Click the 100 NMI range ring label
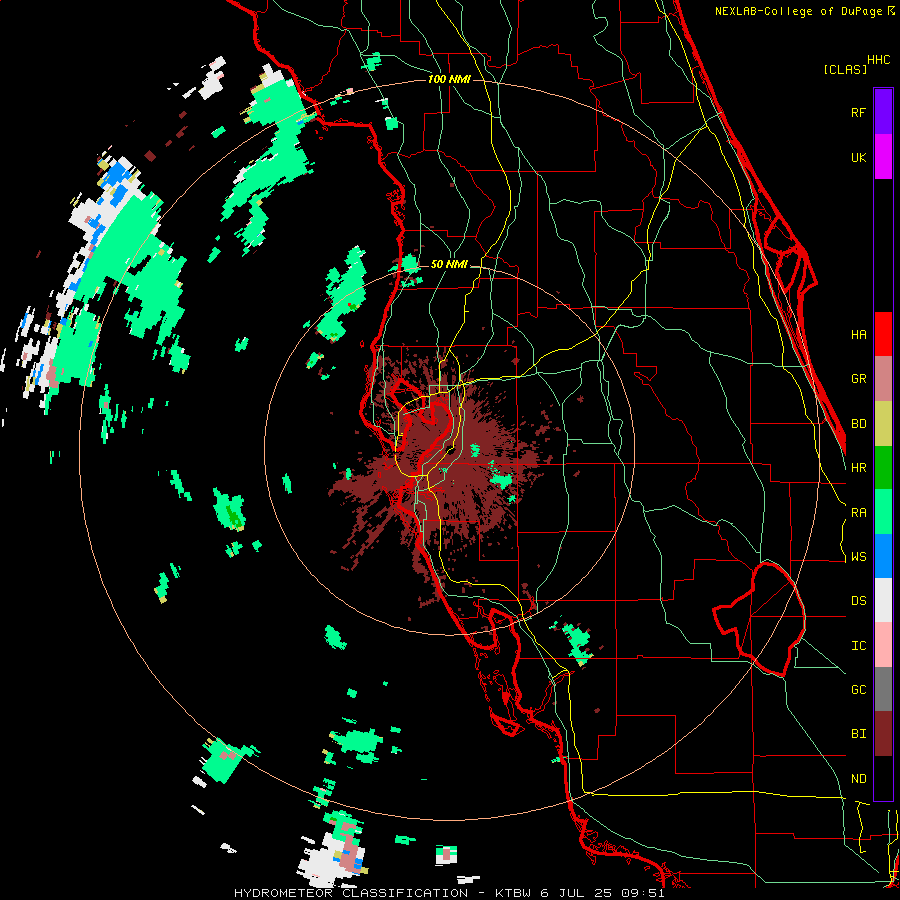Screen dimensions: 900x900 [x=449, y=79]
